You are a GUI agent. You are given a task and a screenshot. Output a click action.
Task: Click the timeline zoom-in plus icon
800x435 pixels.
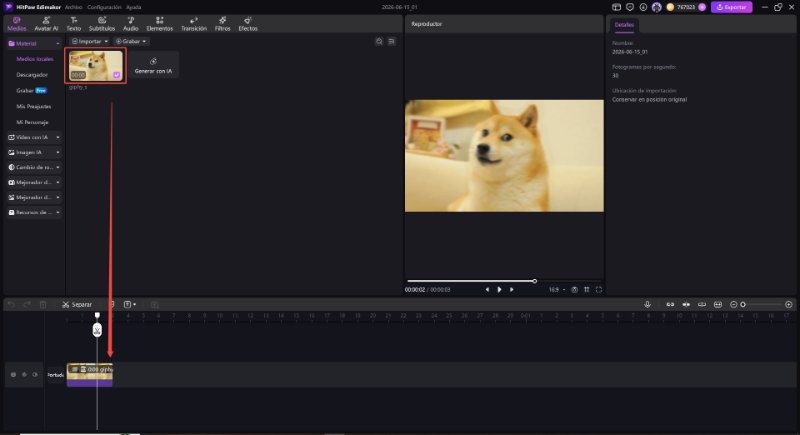[x=789, y=304]
